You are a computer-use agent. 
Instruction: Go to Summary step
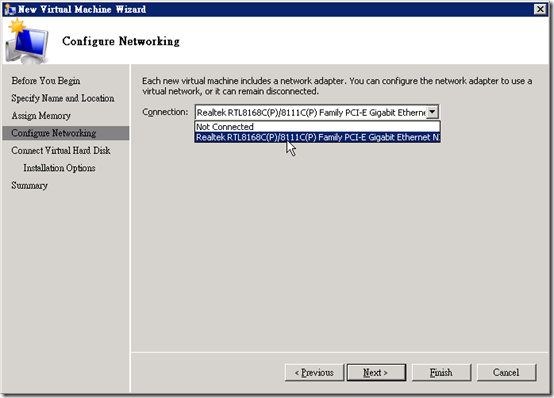[29, 186]
